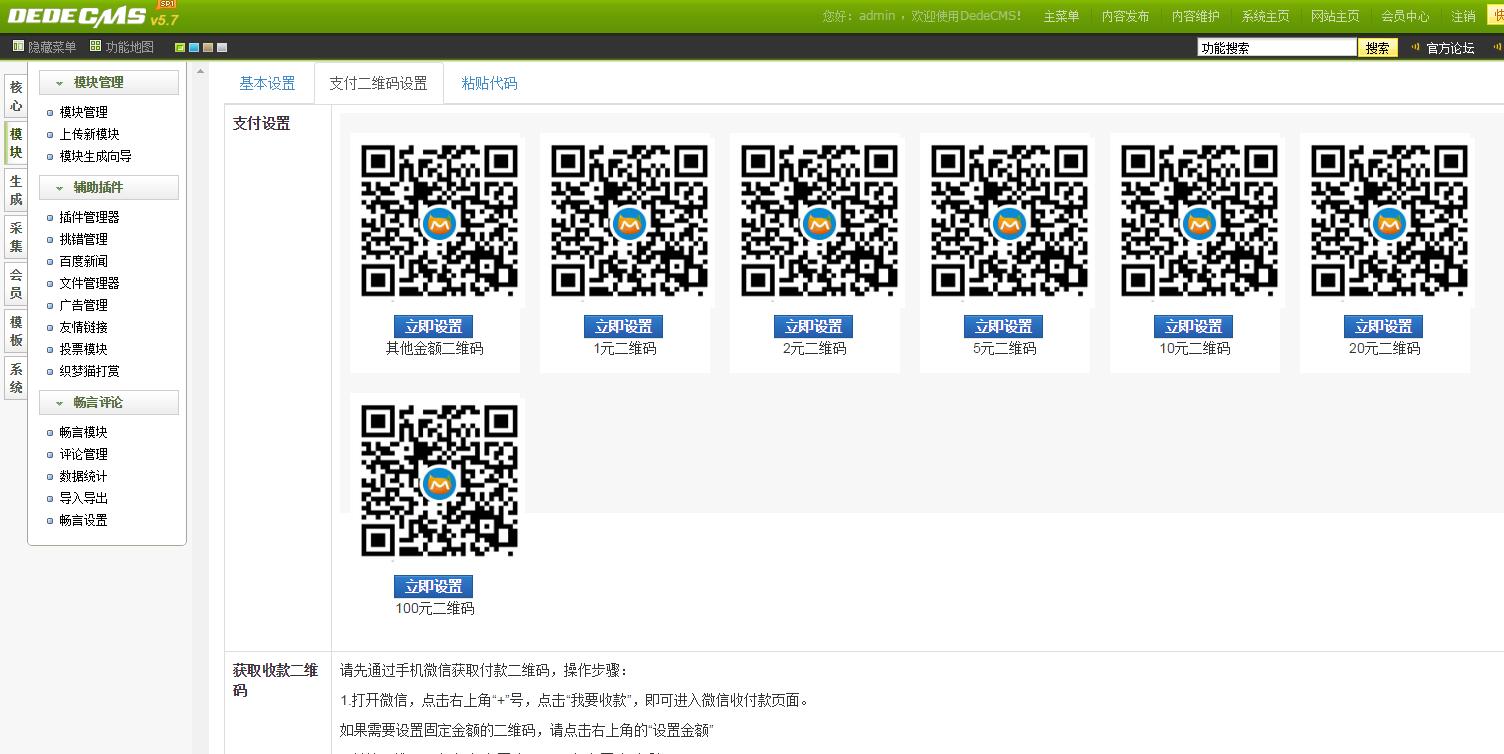This screenshot has height=754, width=1504.
Task: Open 会员中心 in the top navigation
Action: [1405, 16]
